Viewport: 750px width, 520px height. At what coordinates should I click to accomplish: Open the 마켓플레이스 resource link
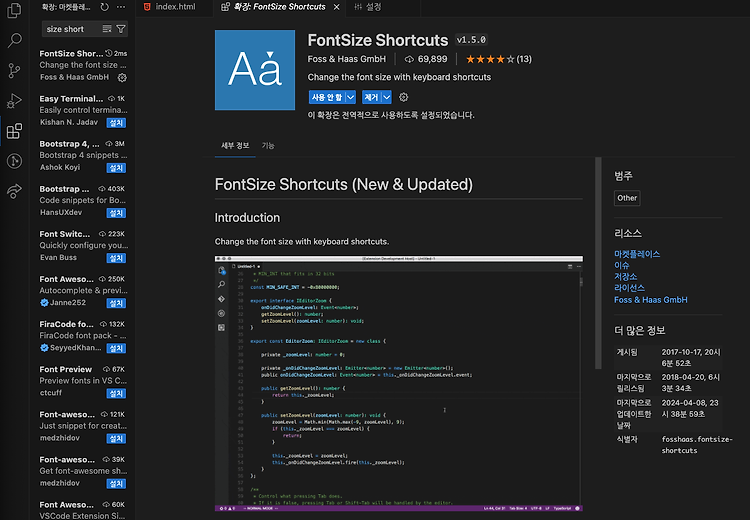tap(637, 254)
